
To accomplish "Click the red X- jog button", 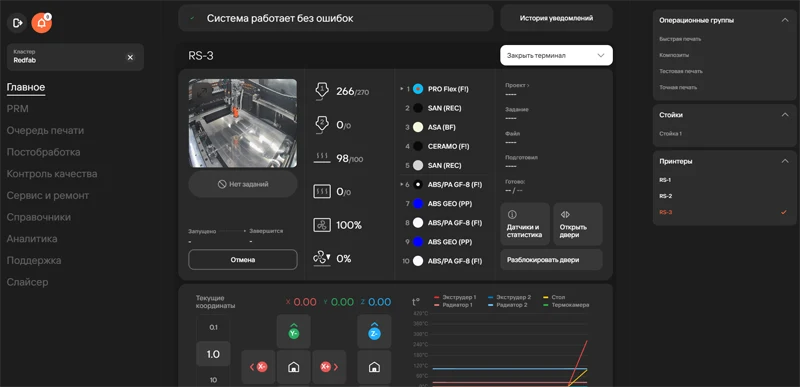I will tap(258, 367).
